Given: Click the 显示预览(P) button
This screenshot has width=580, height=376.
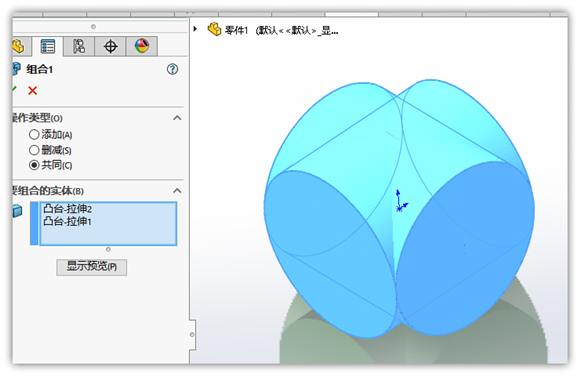Looking at the screenshot, I should click(92, 267).
